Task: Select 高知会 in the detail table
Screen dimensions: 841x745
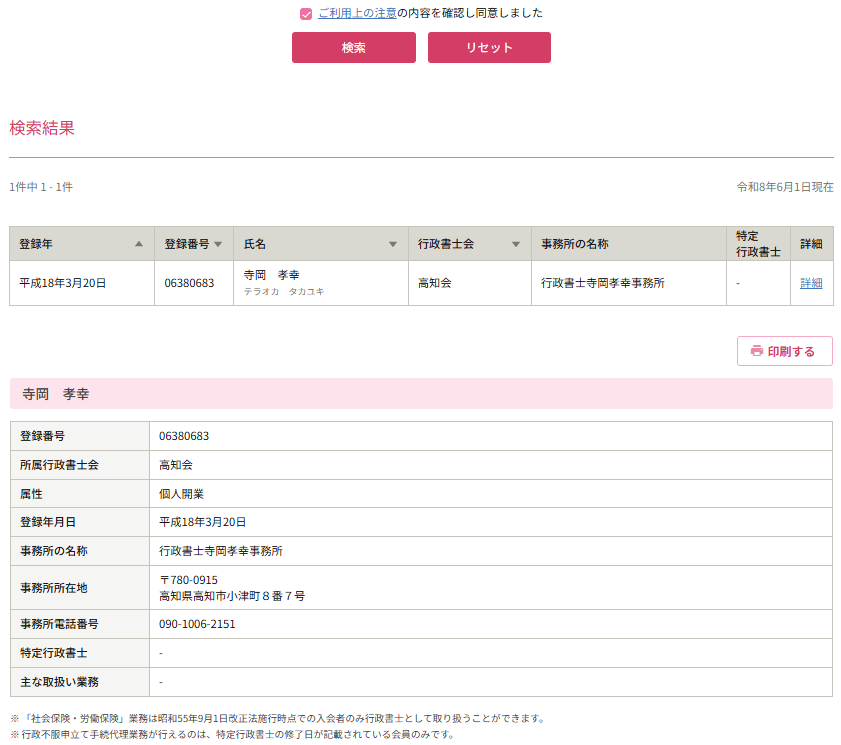Action: [175, 465]
